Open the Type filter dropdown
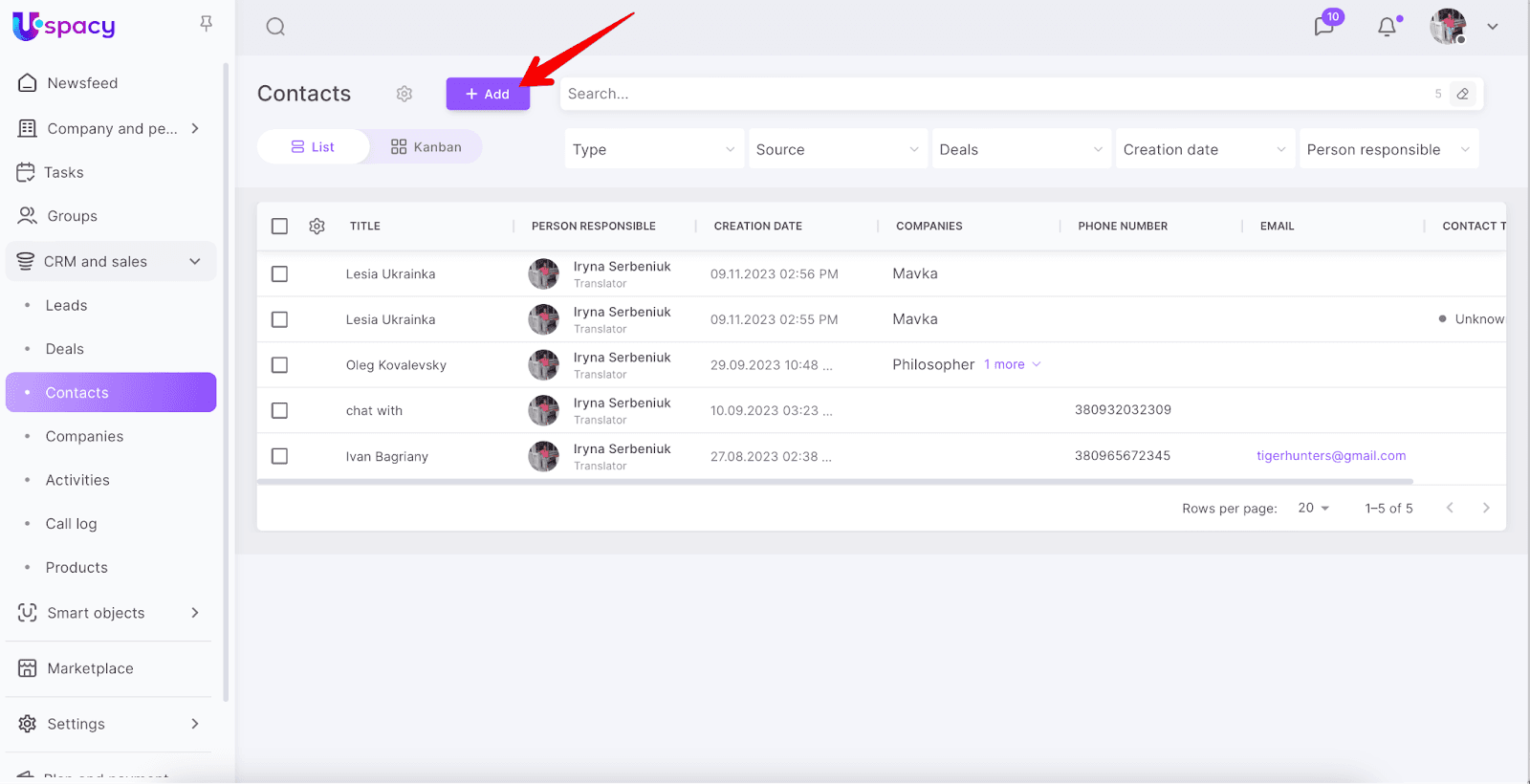This screenshot has height=784, width=1530. (x=654, y=149)
